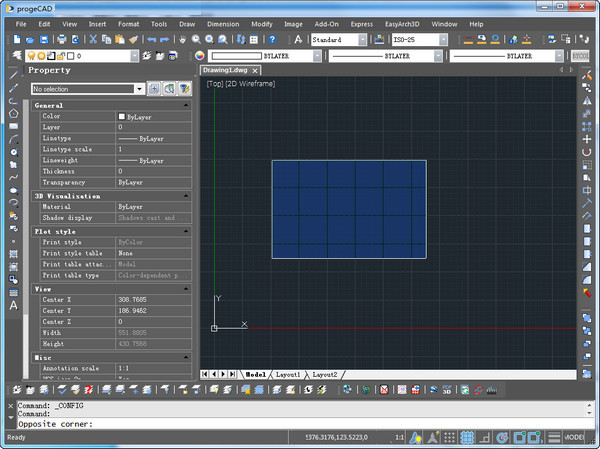Collapse the General property section
600x449 pixels.
pyautogui.click(x=183, y=105)
